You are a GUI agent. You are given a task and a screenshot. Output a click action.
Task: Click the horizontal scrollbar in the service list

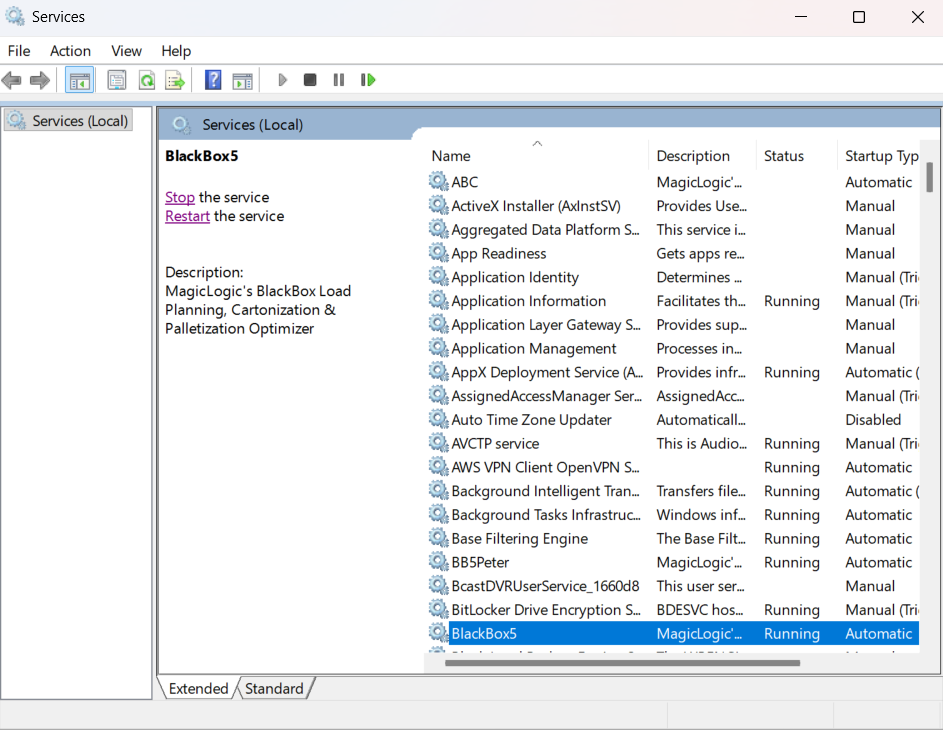pyautogui.click(x=620, y=662)
